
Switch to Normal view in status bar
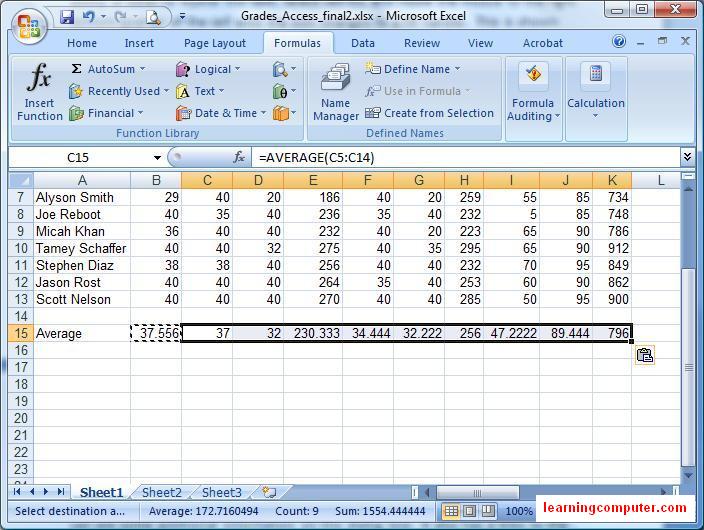(451, 511)
